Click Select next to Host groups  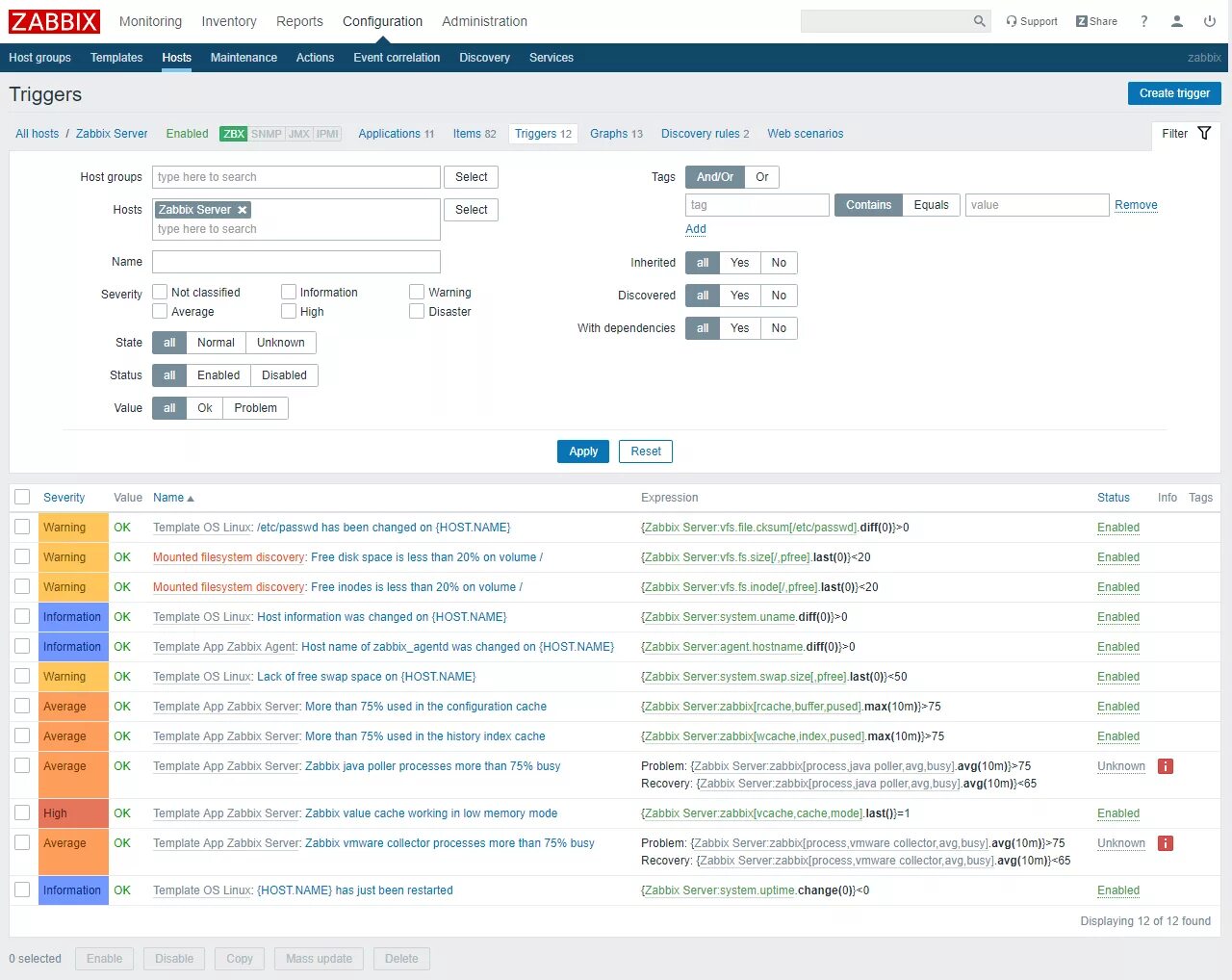(471, 177)
